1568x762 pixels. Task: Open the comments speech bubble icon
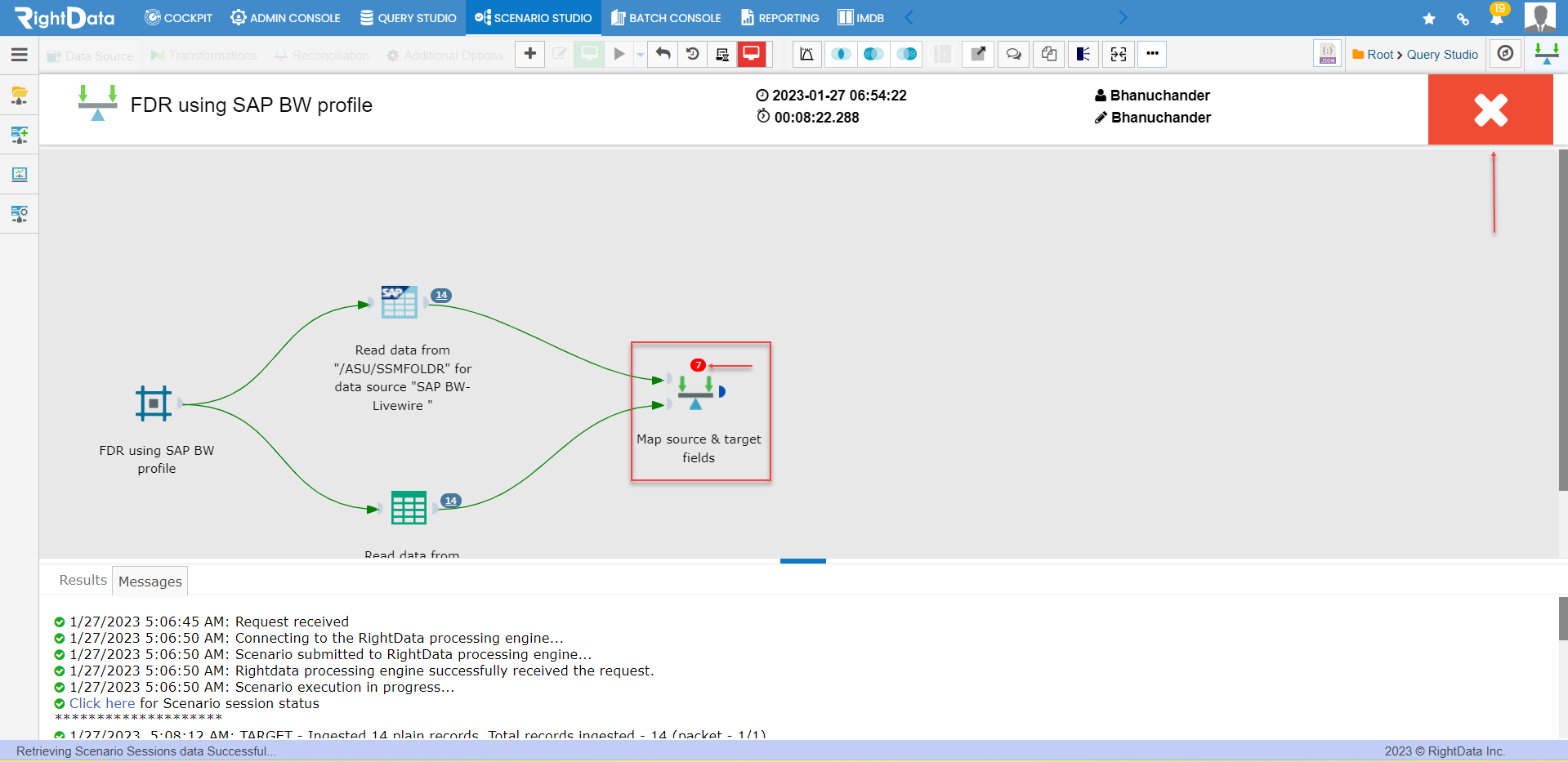tap(1013, 54)
